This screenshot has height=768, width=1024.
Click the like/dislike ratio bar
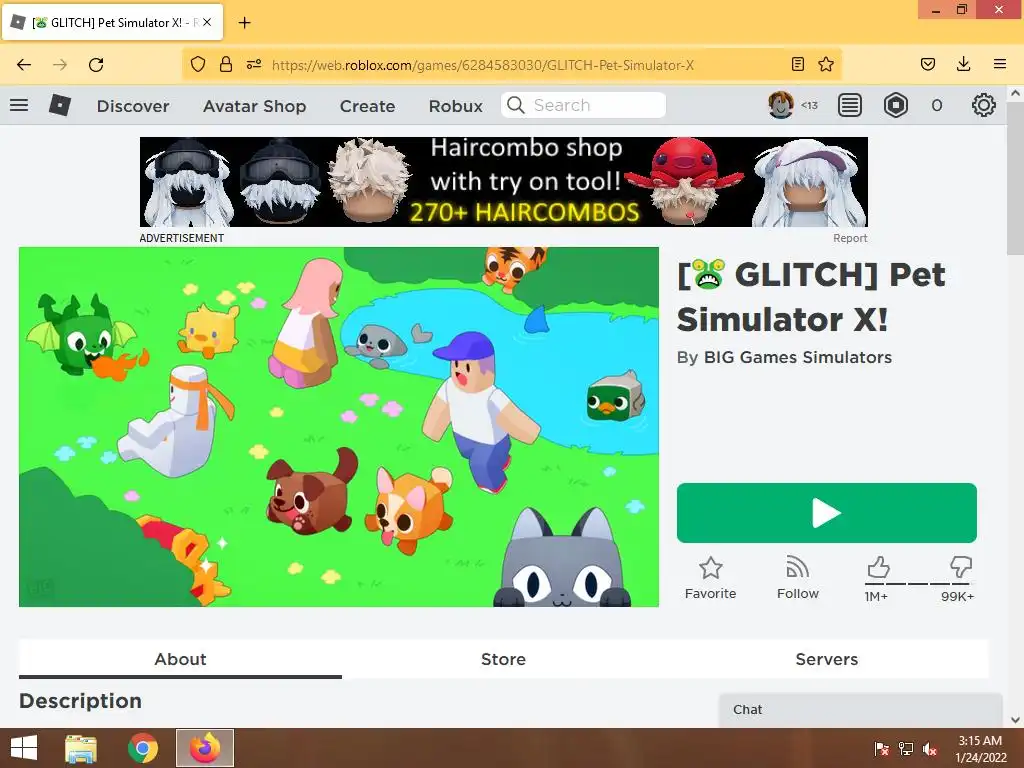[919, 583]
